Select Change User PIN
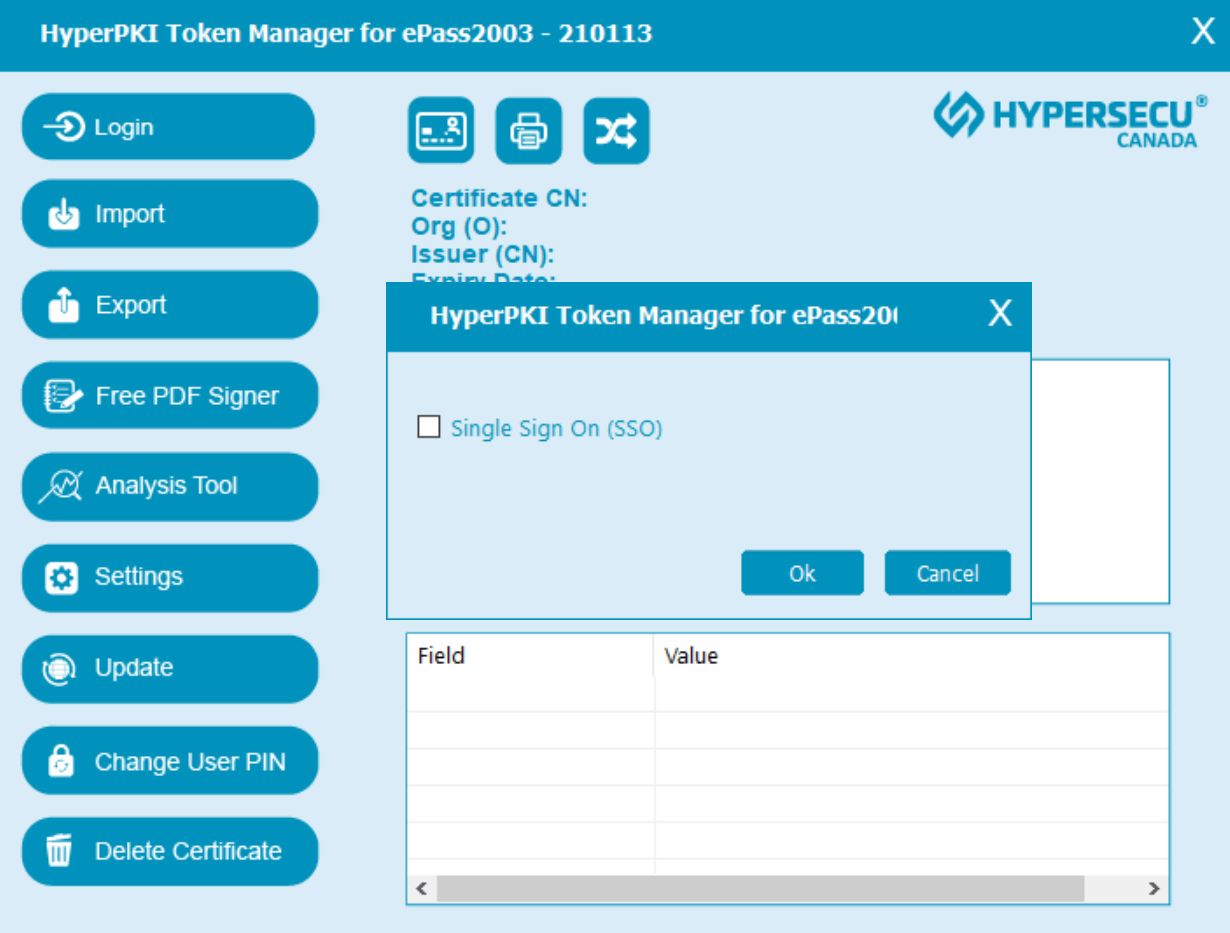The width and height of the screenshot is (1230, 933). [x=170, y=760]
